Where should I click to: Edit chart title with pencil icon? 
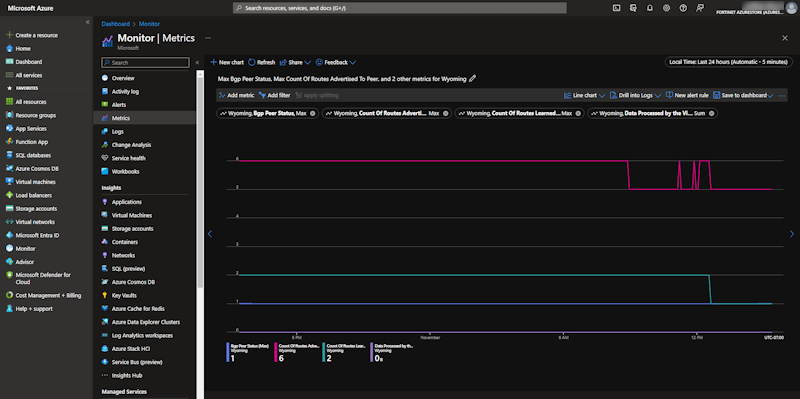472,79
